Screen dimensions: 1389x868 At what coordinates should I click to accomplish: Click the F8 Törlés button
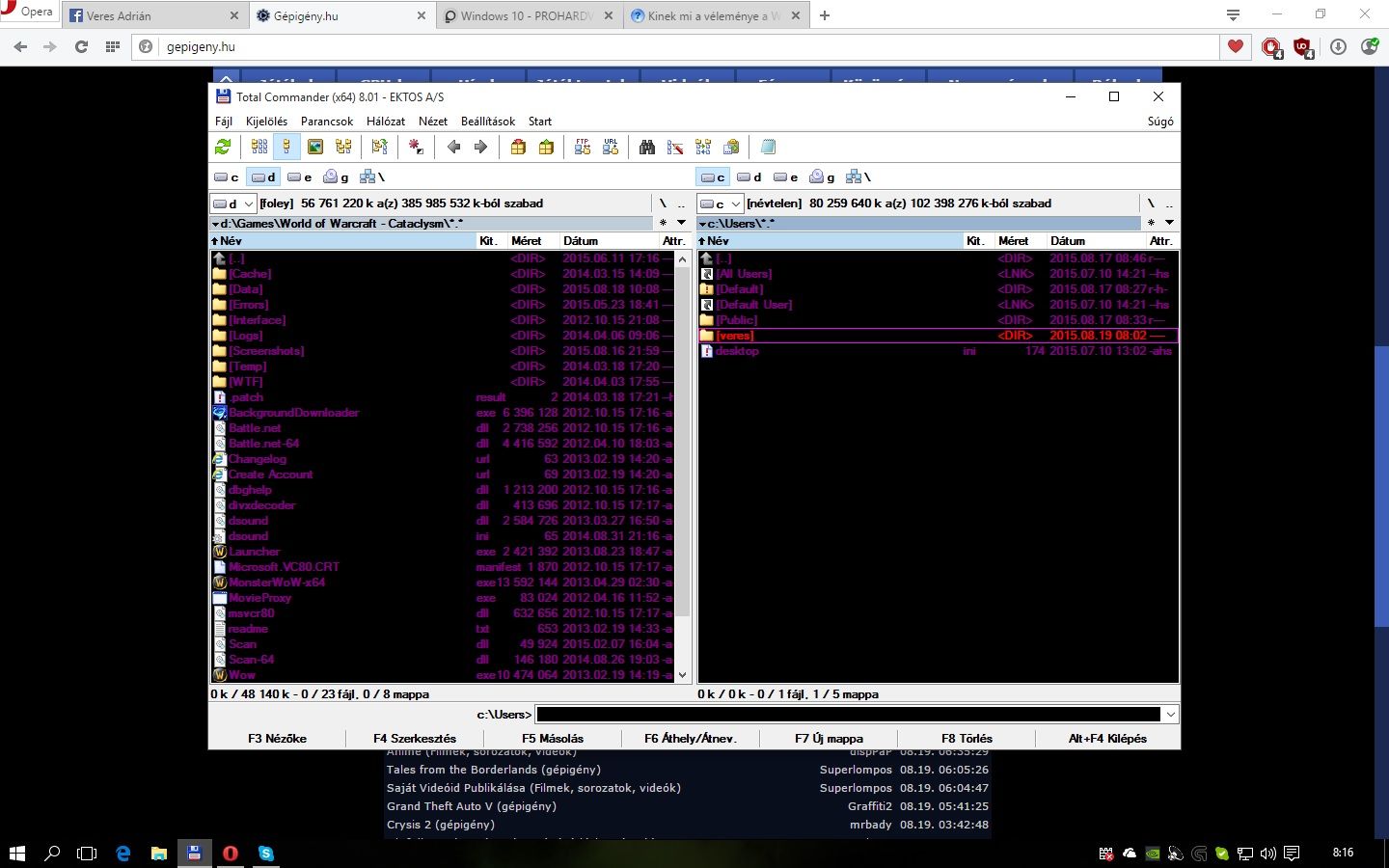click(967, 739)
